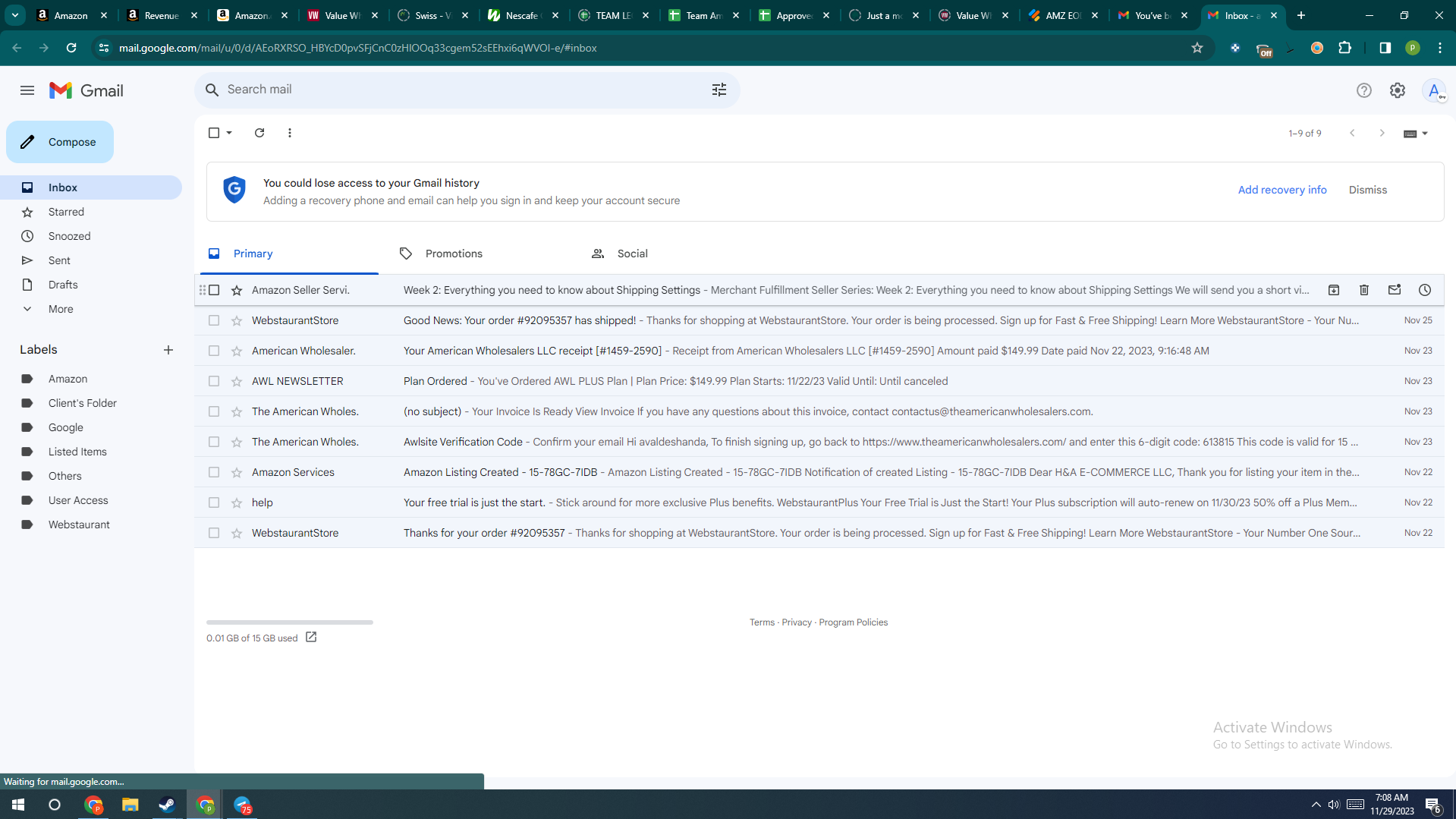Open Gmail settings gear icon
This screenshot has height=819, width=1456.
point(1398,90)
